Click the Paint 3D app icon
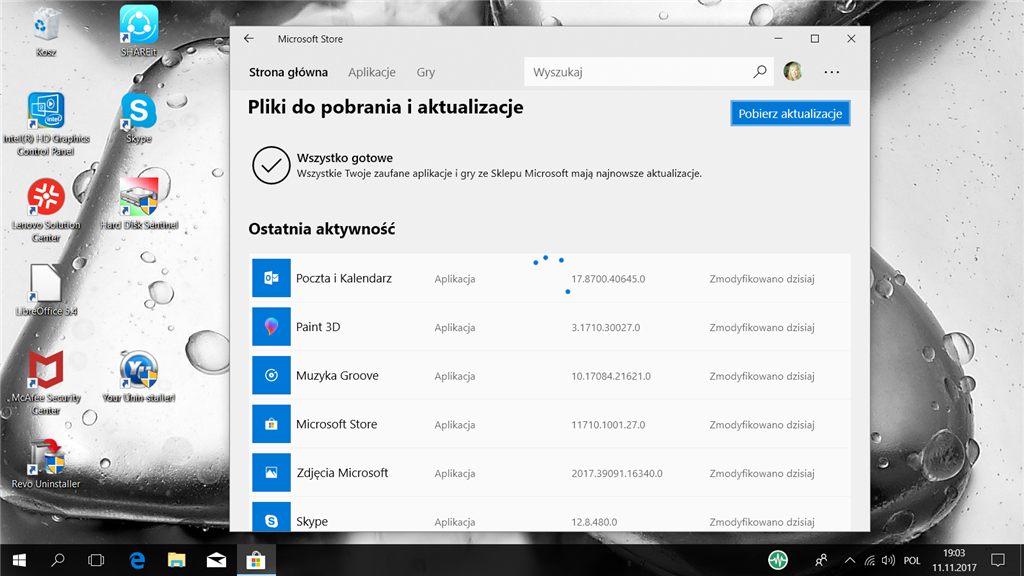This screenshot has width=1024, height=576. tap(271, 327)
